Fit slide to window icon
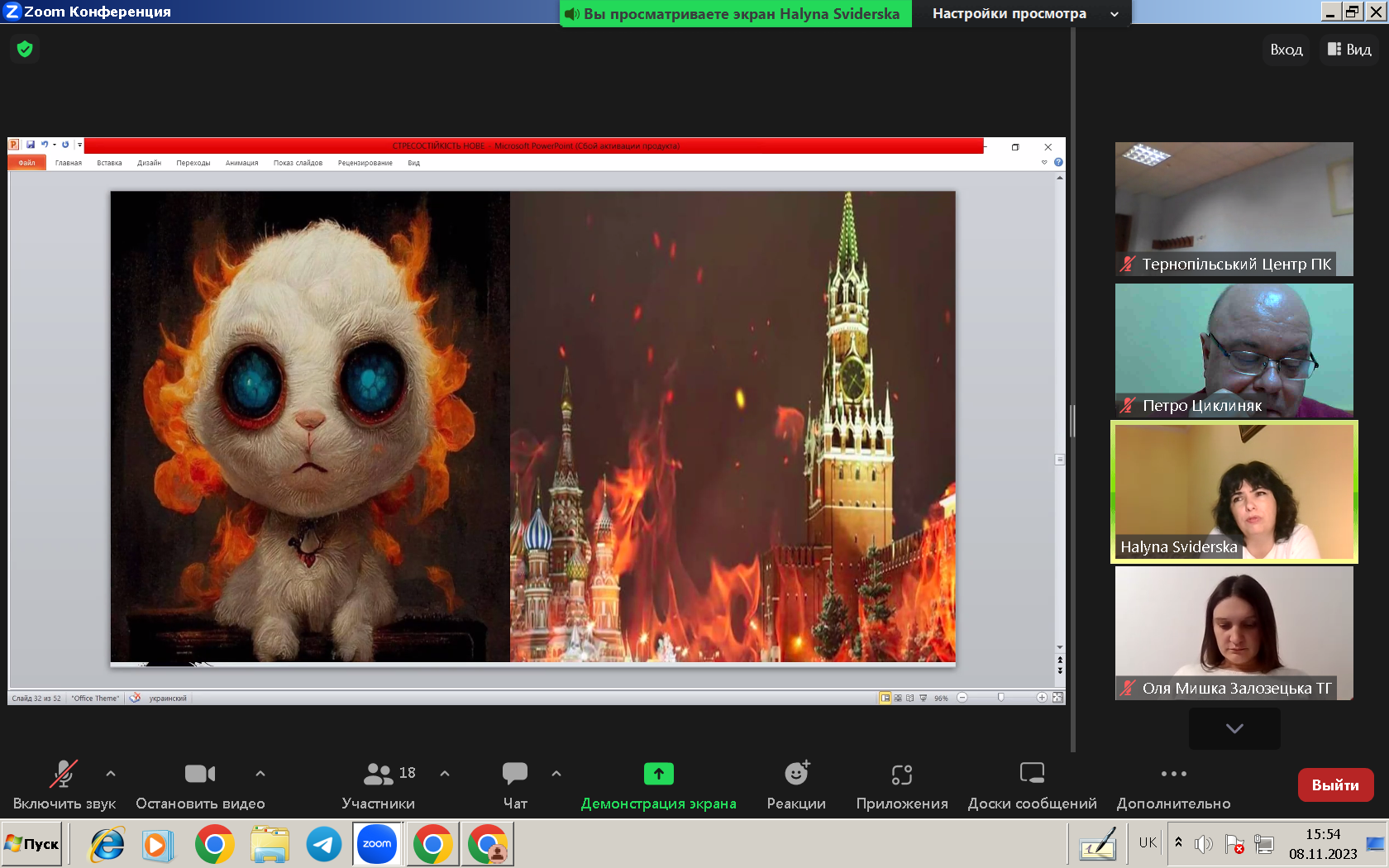The image size is (1389, 868). [x=1057, y=698]
